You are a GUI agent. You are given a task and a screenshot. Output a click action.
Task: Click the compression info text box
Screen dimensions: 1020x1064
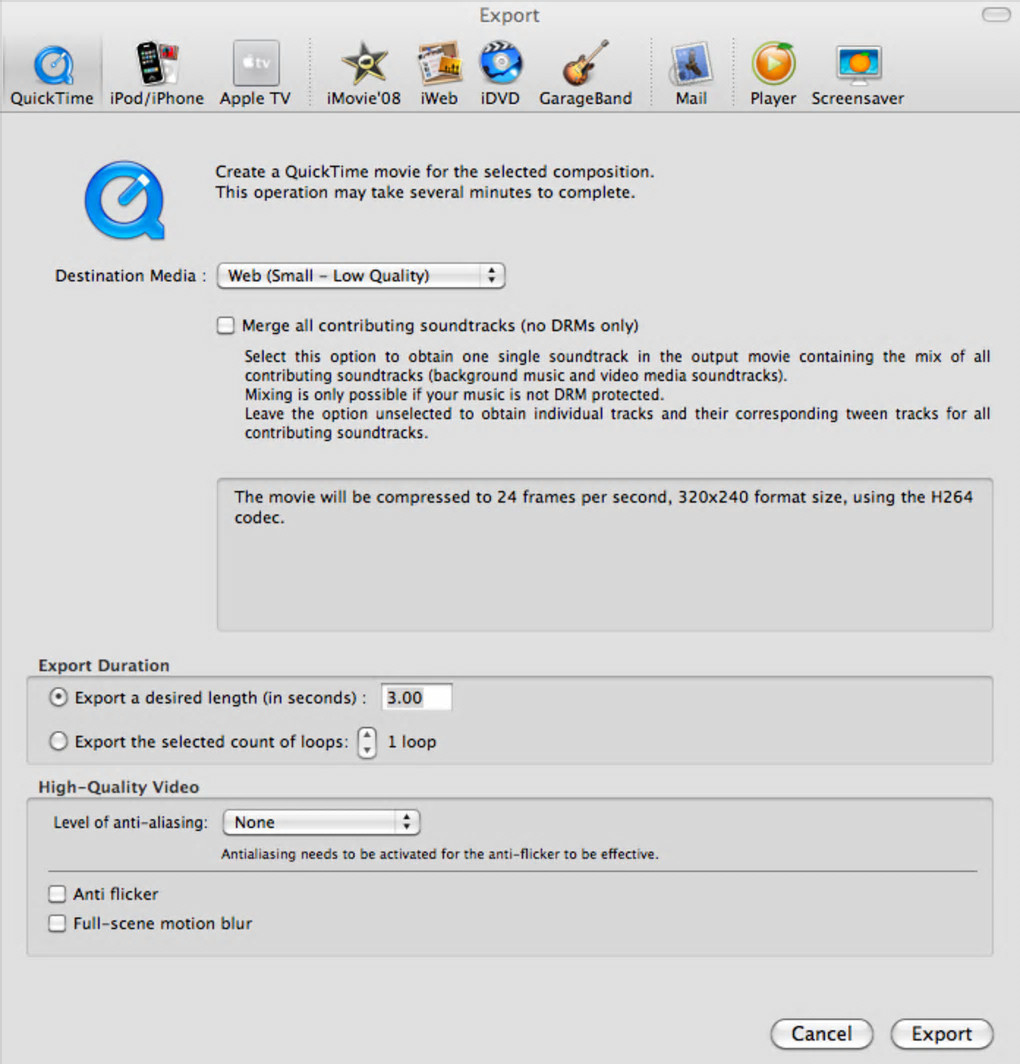coord(605,555)
